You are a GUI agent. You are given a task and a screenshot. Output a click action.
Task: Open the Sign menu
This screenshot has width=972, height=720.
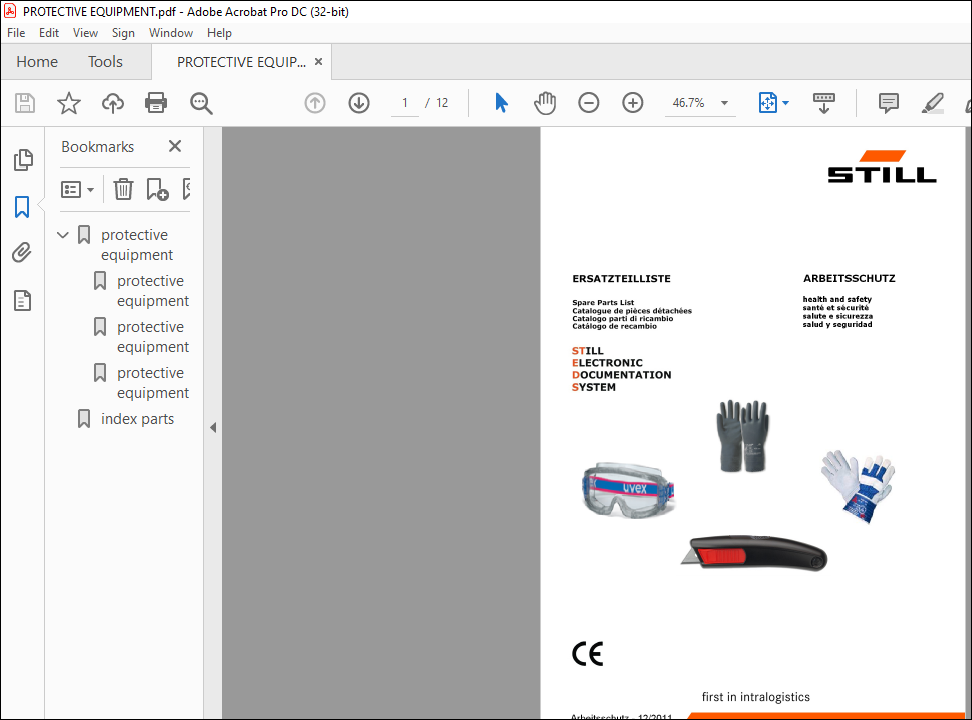(x=123, y=33)
